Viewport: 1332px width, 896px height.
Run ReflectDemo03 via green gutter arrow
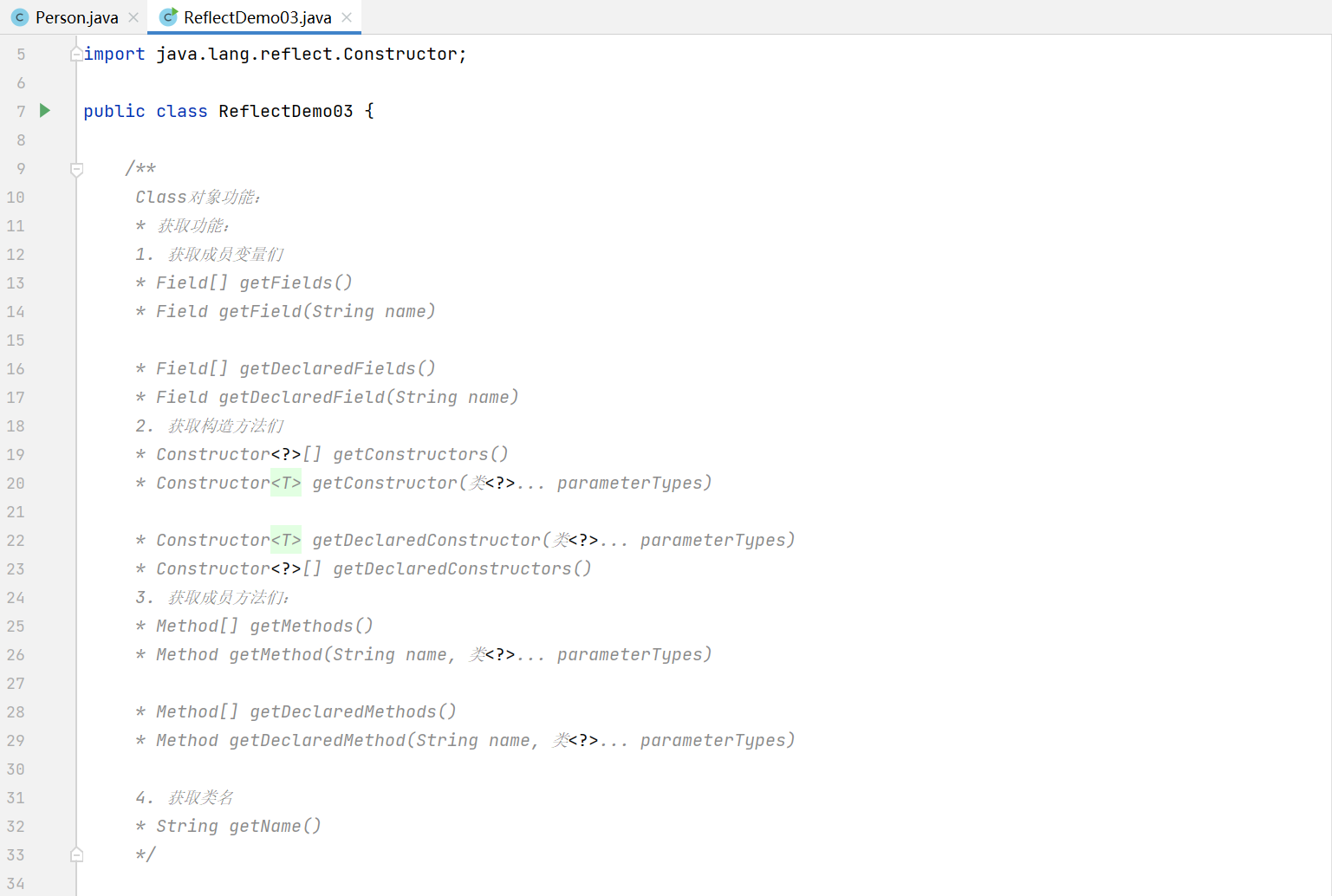point(45,111)
